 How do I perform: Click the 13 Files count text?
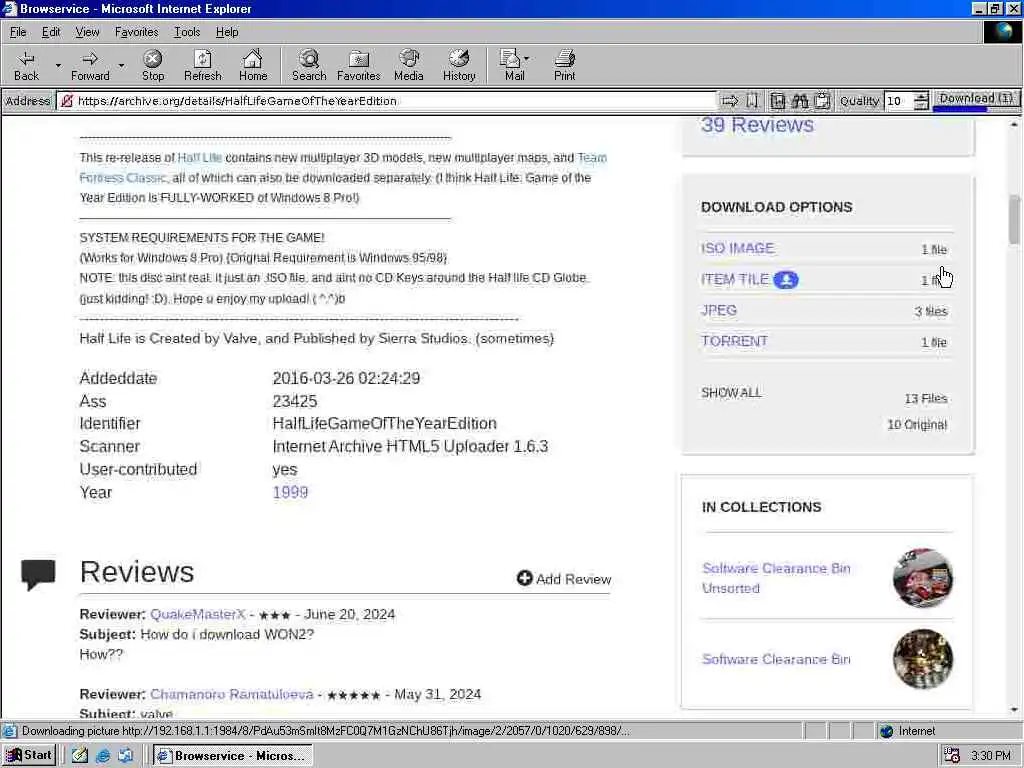925,398
